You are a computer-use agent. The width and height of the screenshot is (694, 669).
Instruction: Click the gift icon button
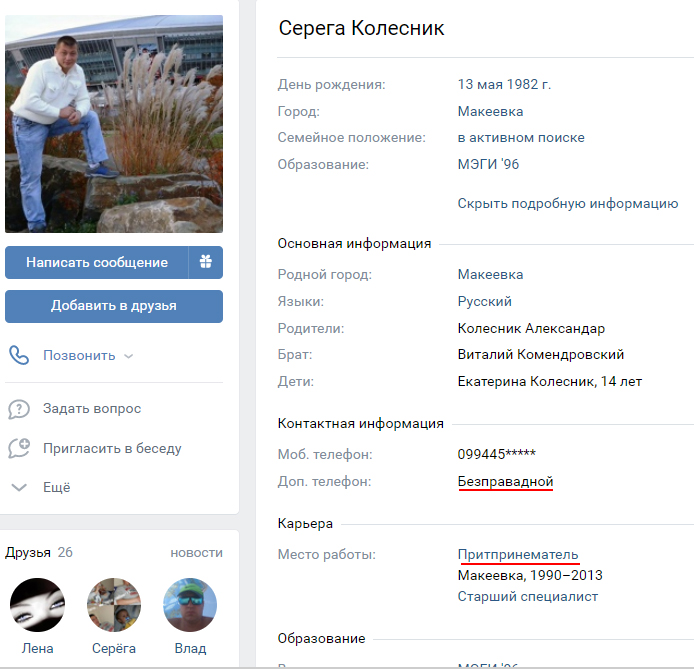pyautogui.click(x=205, y=262)
